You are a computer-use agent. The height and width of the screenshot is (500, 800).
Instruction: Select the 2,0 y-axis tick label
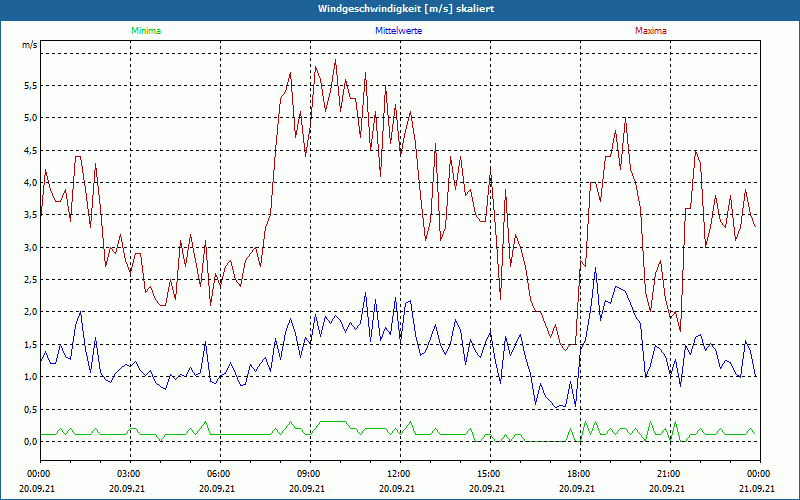click(x=29, y=312)
